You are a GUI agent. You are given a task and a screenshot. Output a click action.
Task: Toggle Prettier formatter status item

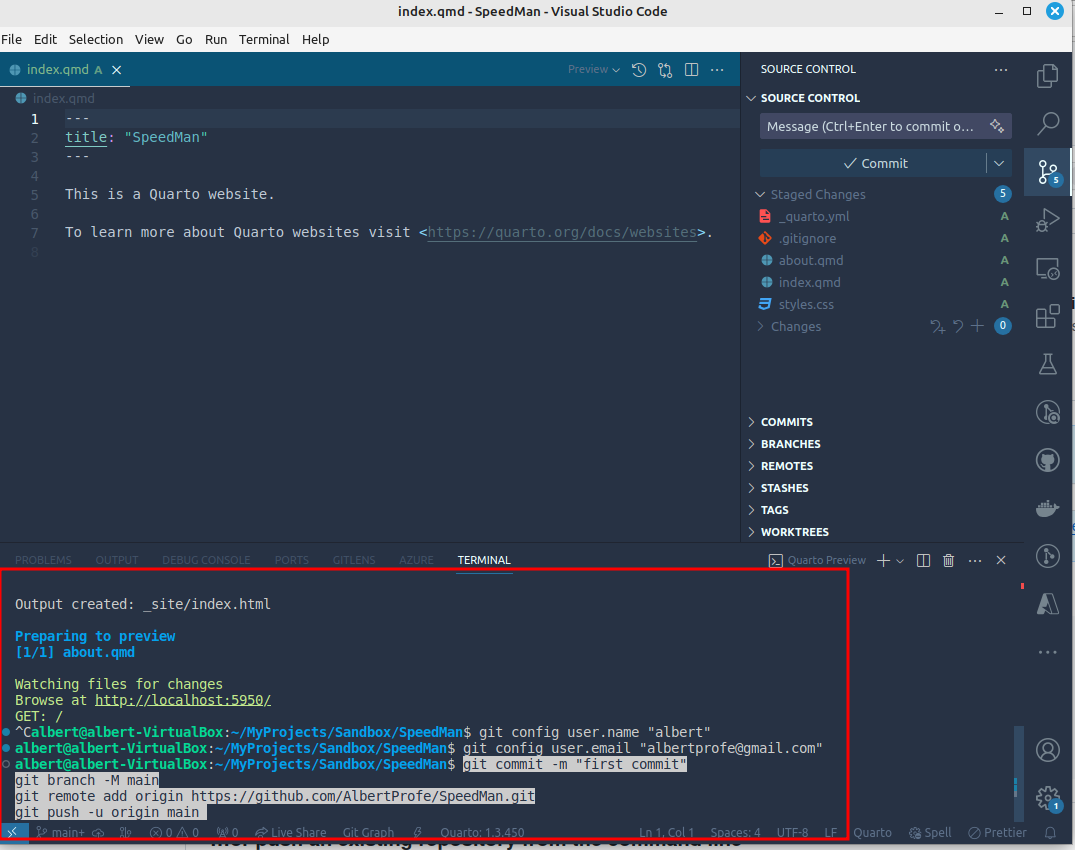[998, 833]
